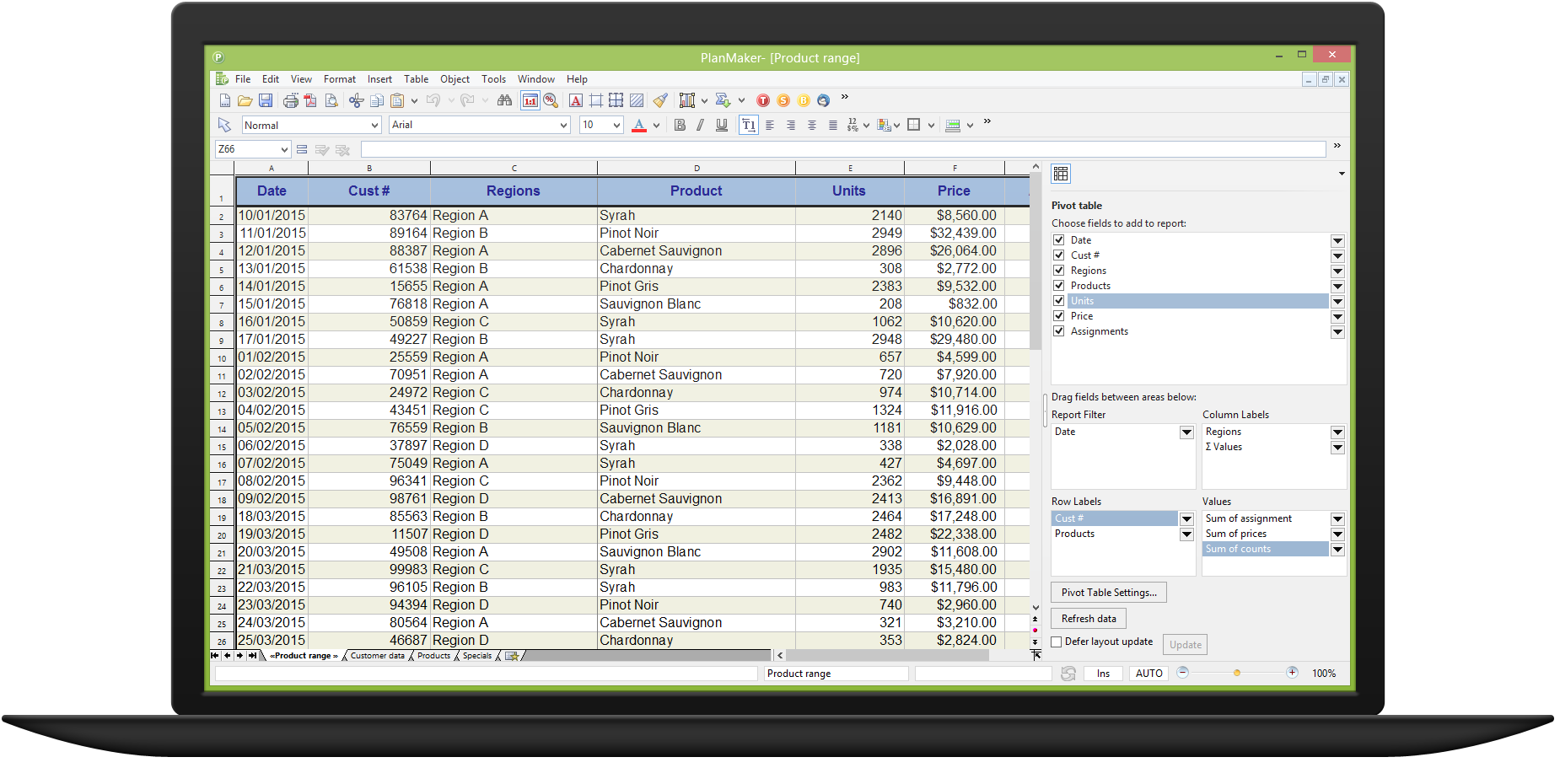Image resolution: width=1560 pixels, height=784 pixels.
Task: Open the Table menu
Action: coord(416,79)
